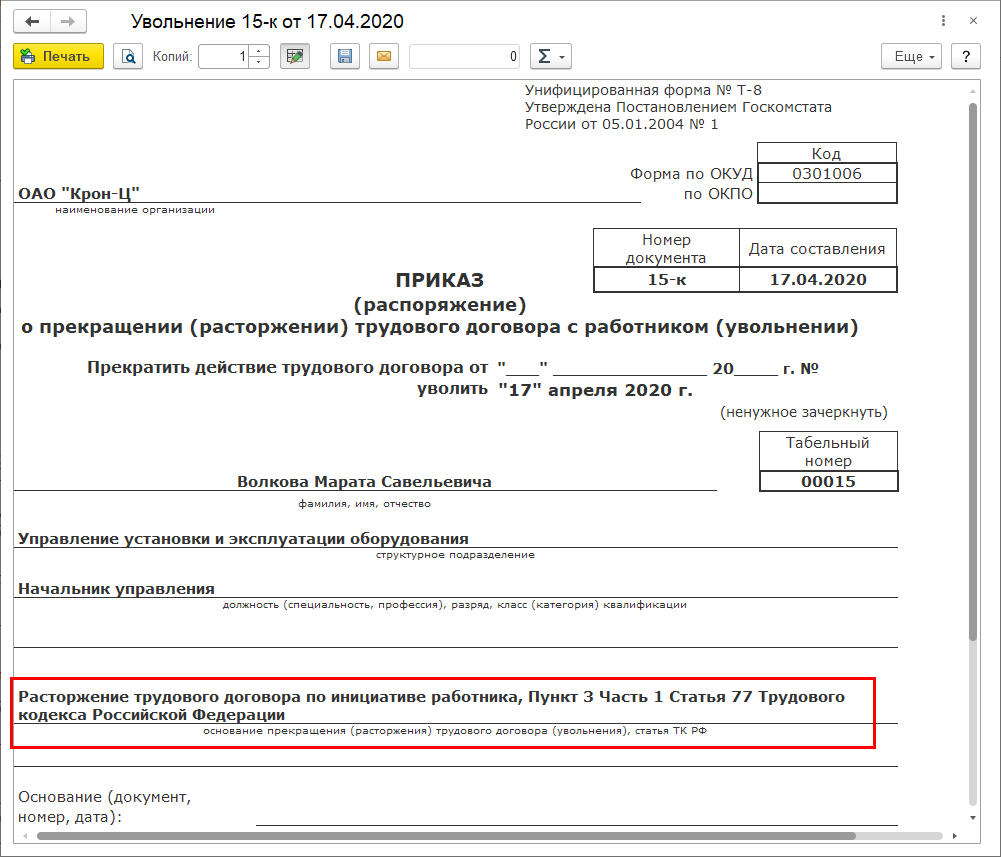Send the form by email via the envelope icon

(384, 56)
